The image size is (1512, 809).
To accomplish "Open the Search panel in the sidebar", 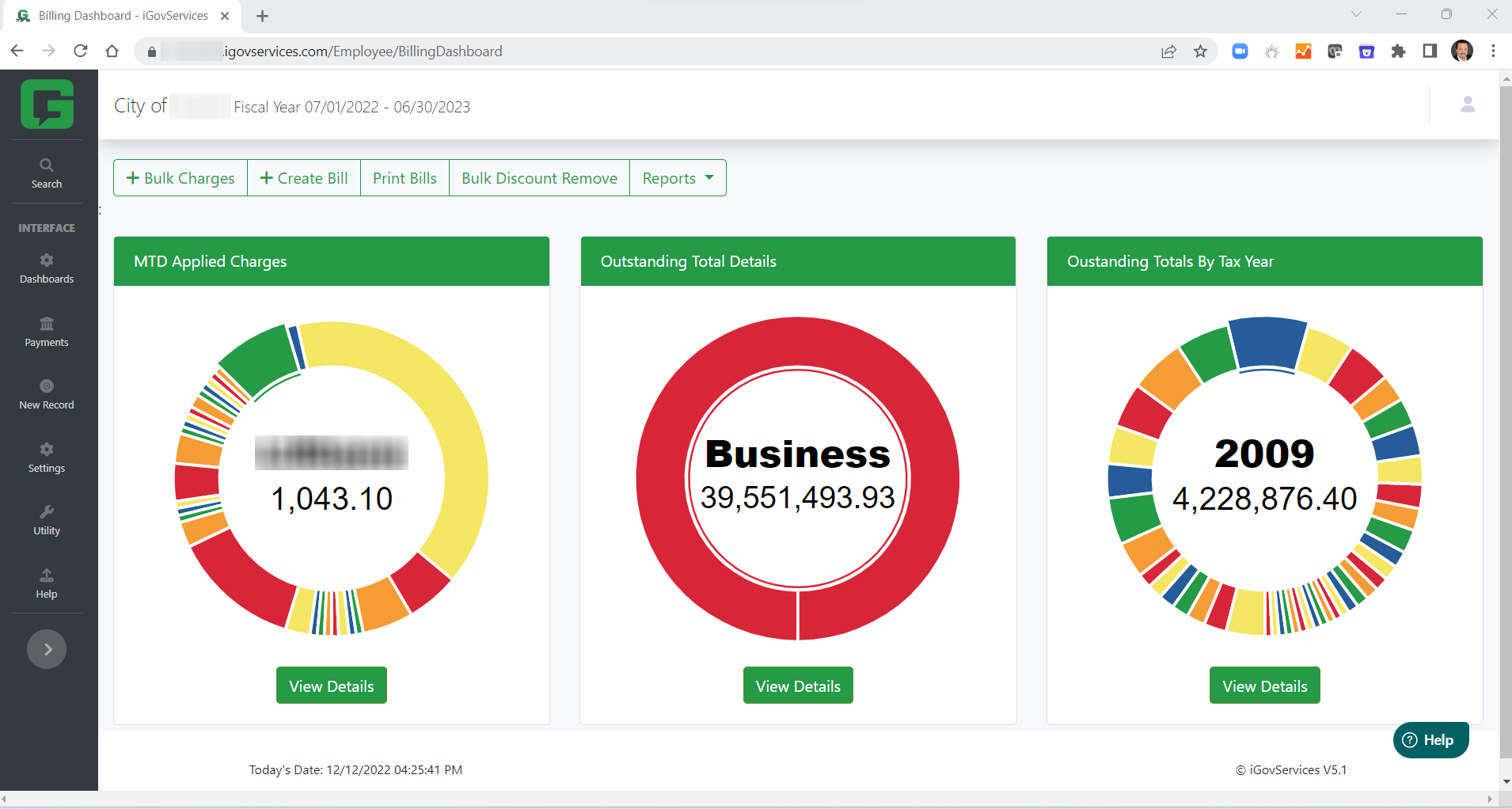I will coord(46,172).
